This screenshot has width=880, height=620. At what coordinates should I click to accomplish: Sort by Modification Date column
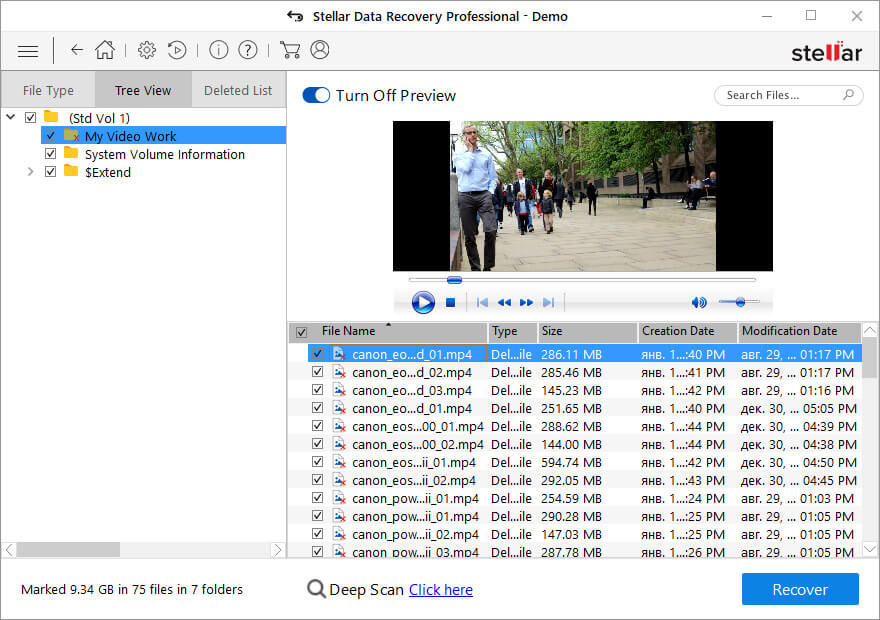[799, 331]
